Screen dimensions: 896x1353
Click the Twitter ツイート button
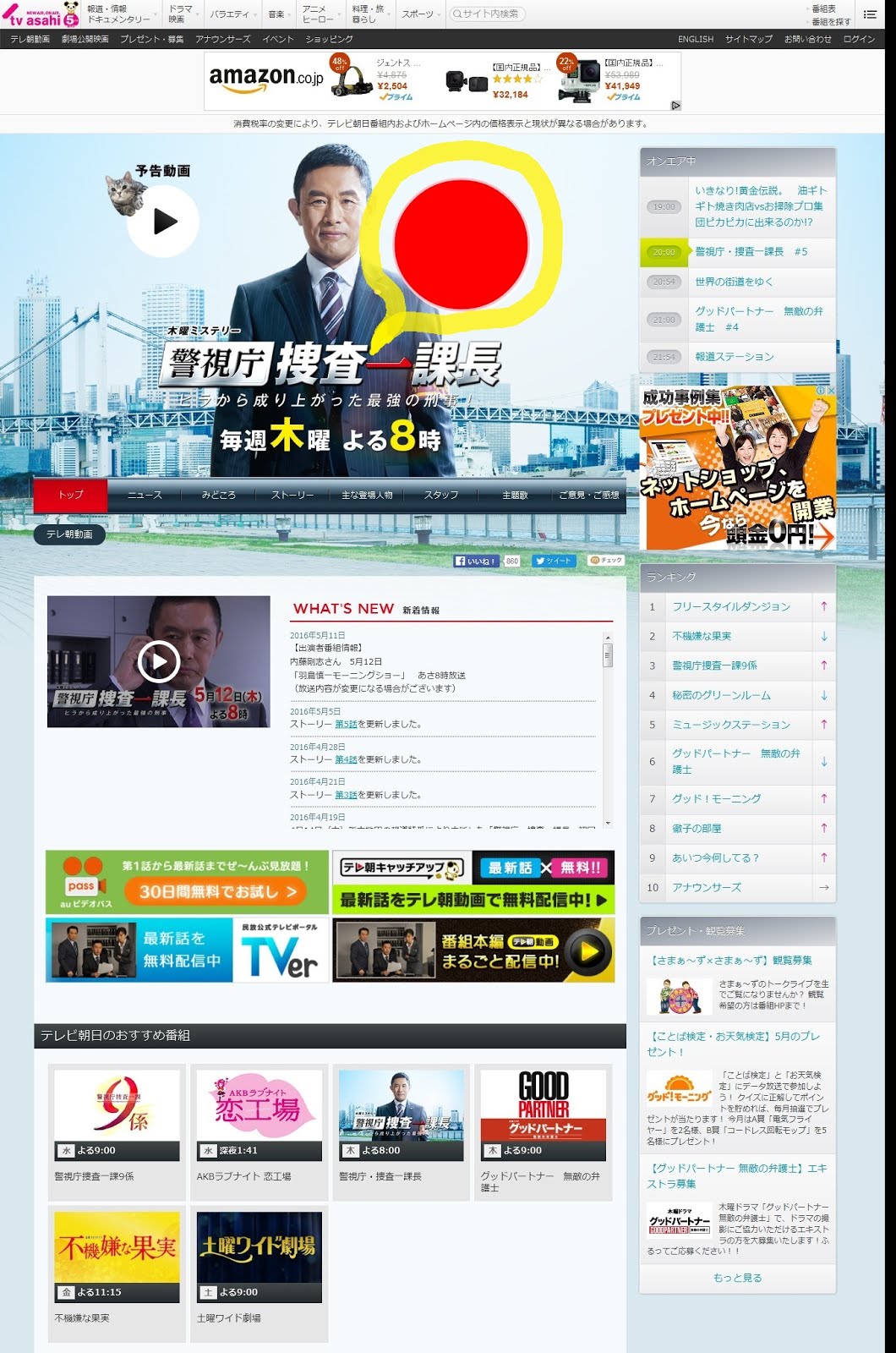555,561
